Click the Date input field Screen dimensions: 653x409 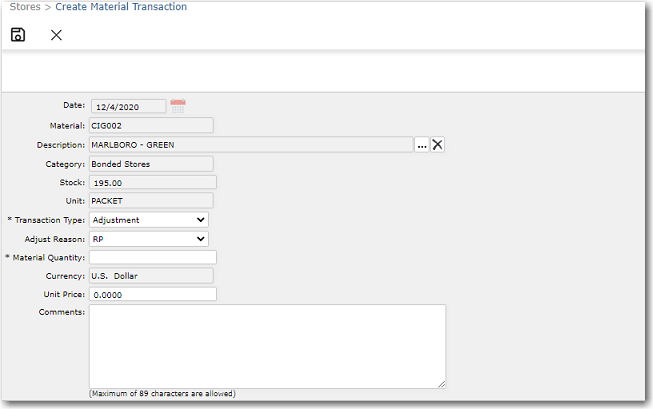[x=128, y=106]
